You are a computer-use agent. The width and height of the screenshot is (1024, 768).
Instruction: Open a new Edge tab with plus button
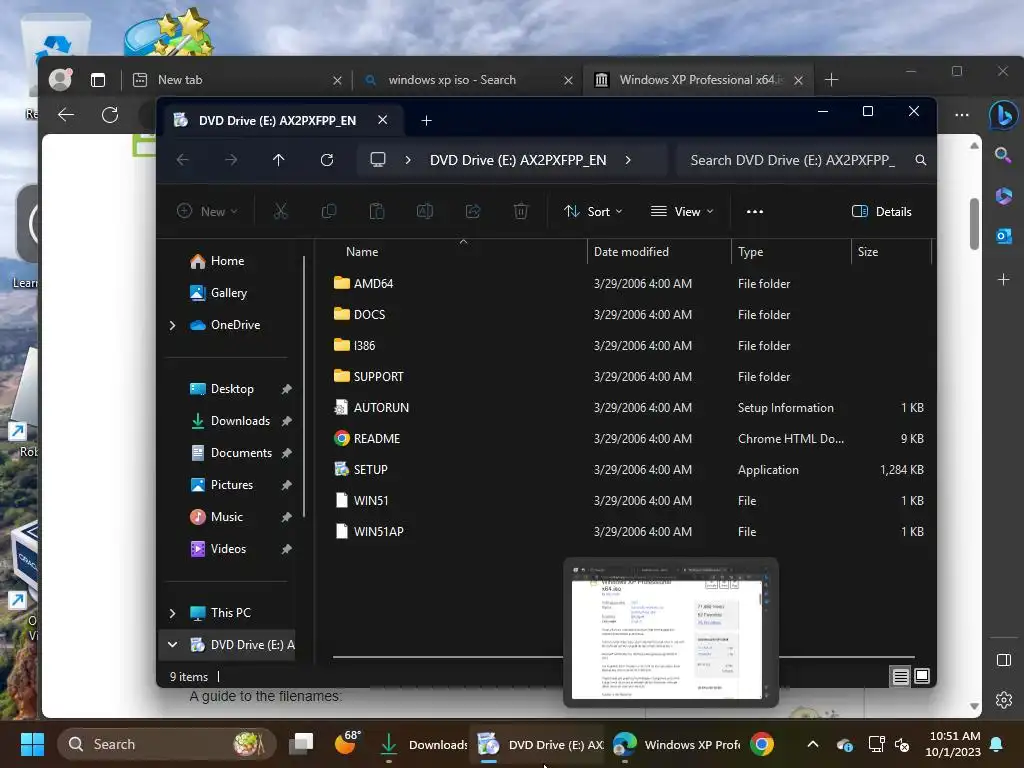pos(831,80)
